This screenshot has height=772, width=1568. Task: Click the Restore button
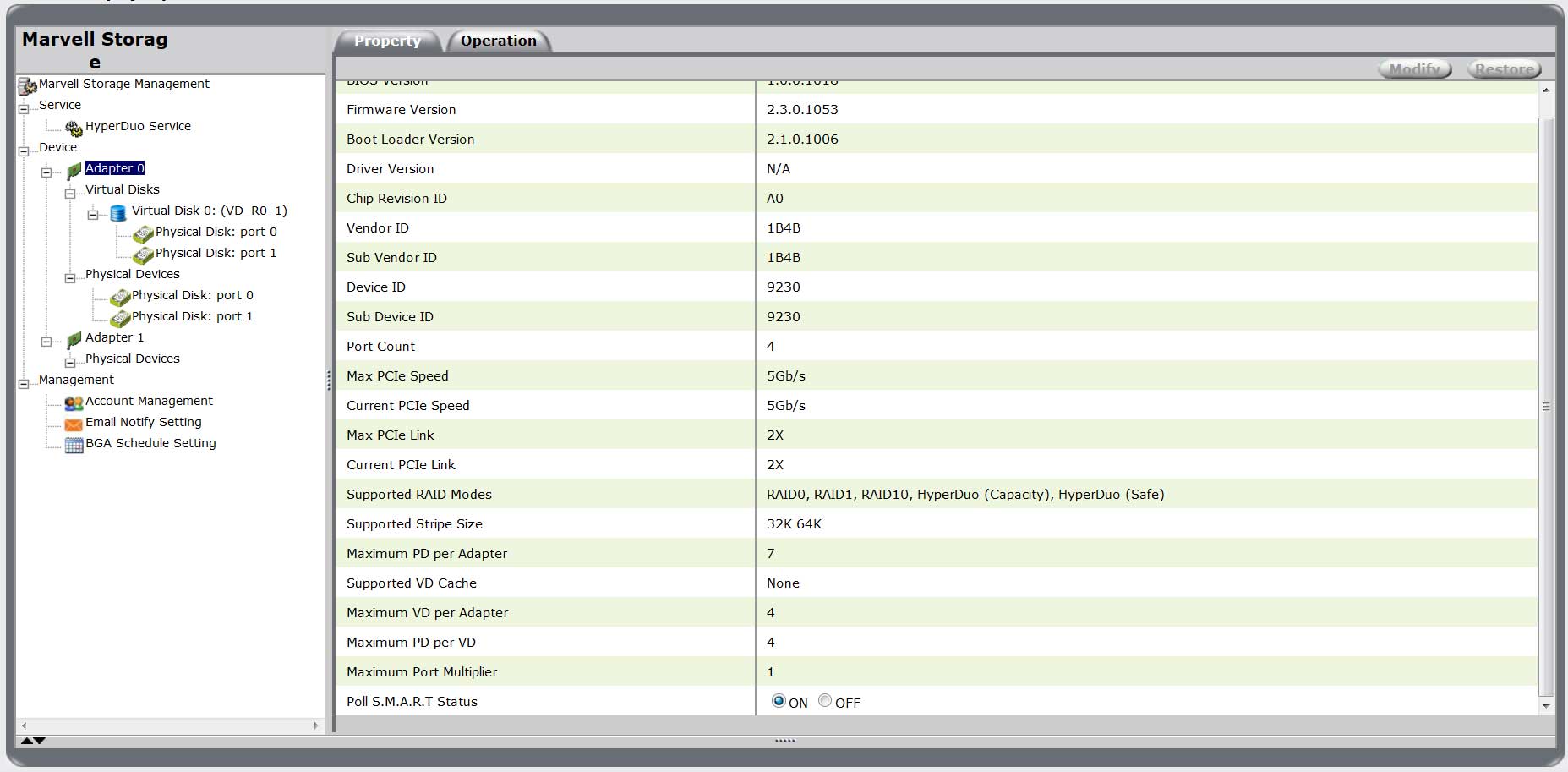pos(1505,69)
